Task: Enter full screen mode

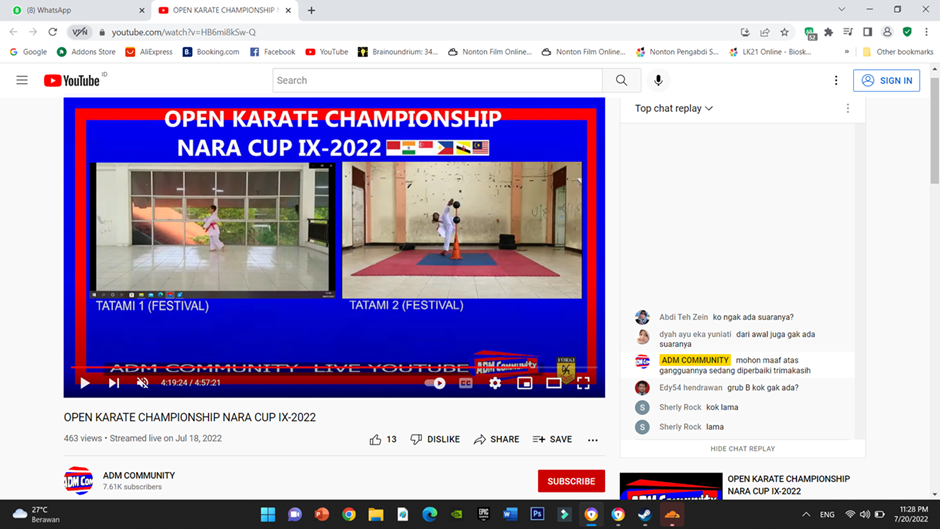Action: pos(583,383)
